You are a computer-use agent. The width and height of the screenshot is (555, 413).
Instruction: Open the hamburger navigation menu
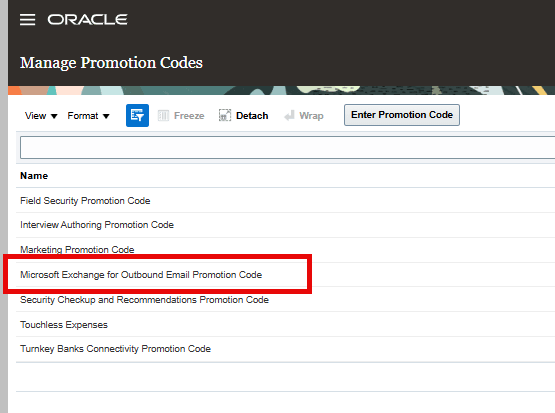(x=27, y=19)
